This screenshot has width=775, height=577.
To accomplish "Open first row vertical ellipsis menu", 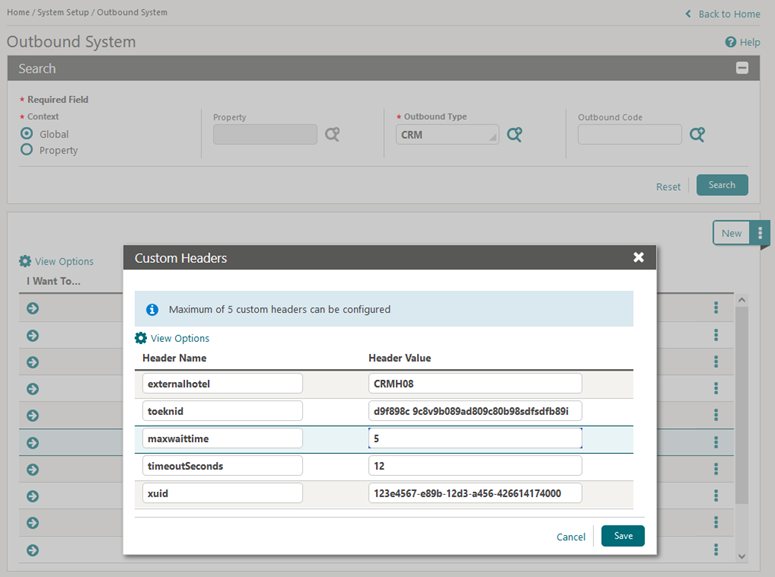I will (716, 308).
